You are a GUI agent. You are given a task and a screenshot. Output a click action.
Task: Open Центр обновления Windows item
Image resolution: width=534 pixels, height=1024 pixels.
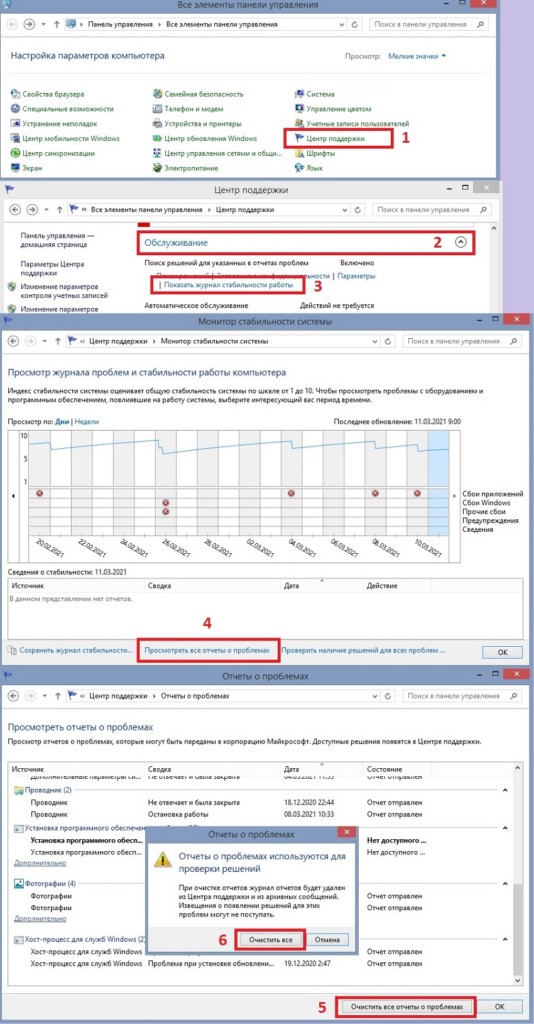coord(205,138)
